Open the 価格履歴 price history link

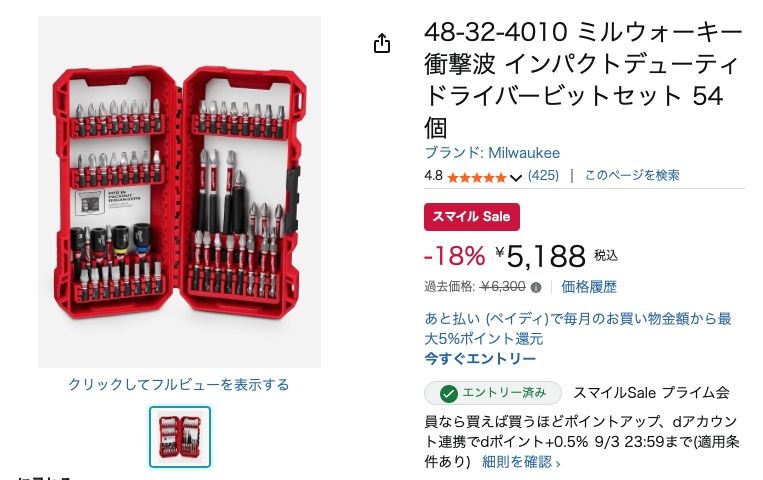tap(589, 287)
